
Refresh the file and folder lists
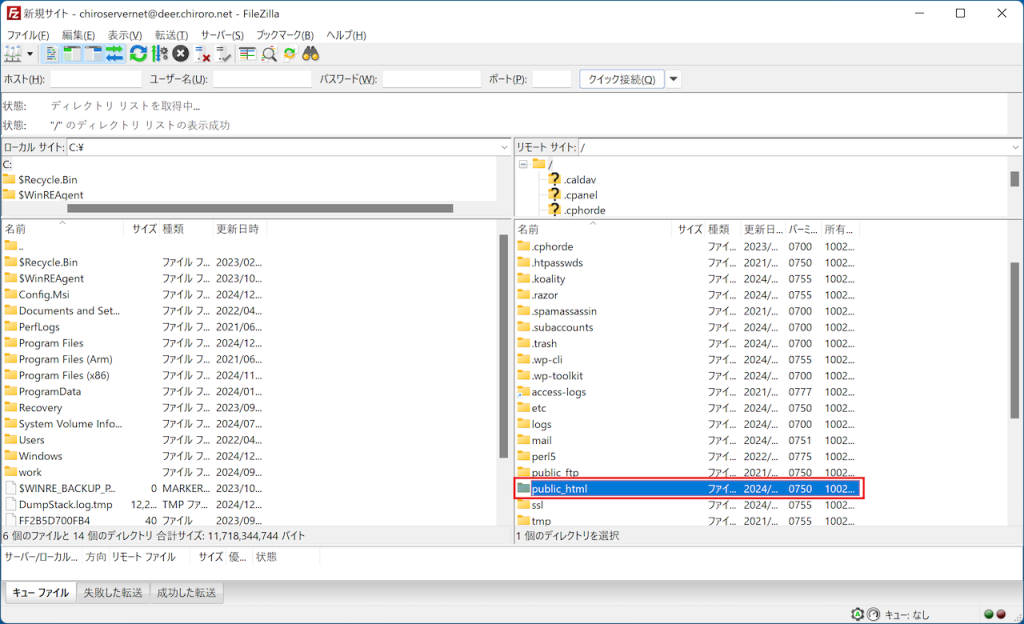pos(137,54)
